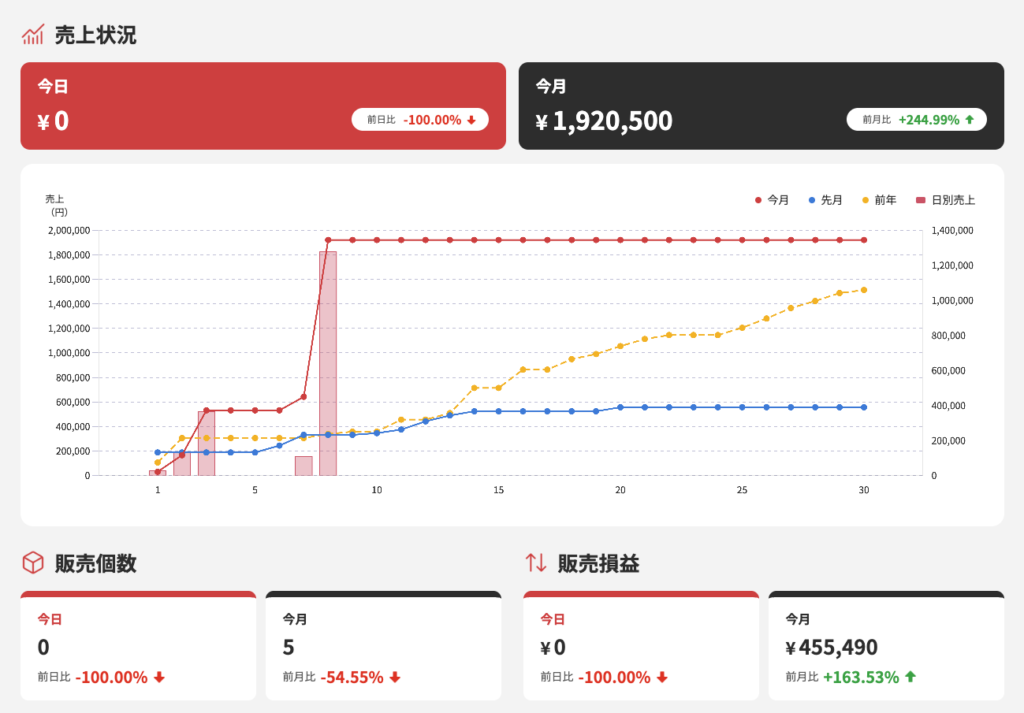Select the 販売個数 今月 card showing 5

coord(383,645)
